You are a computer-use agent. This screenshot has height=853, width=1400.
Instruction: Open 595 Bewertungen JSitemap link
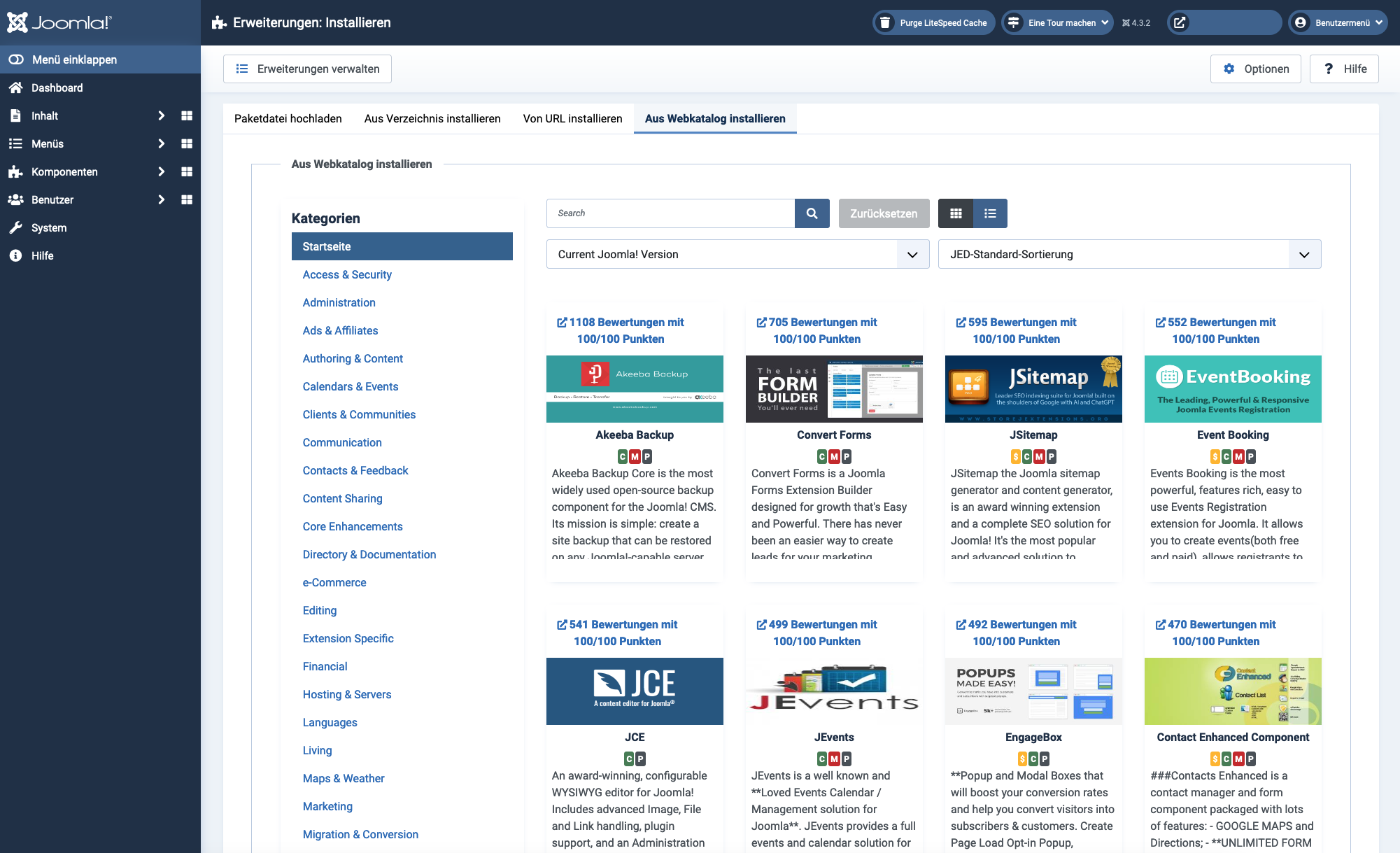click(x=1016, y=330)
